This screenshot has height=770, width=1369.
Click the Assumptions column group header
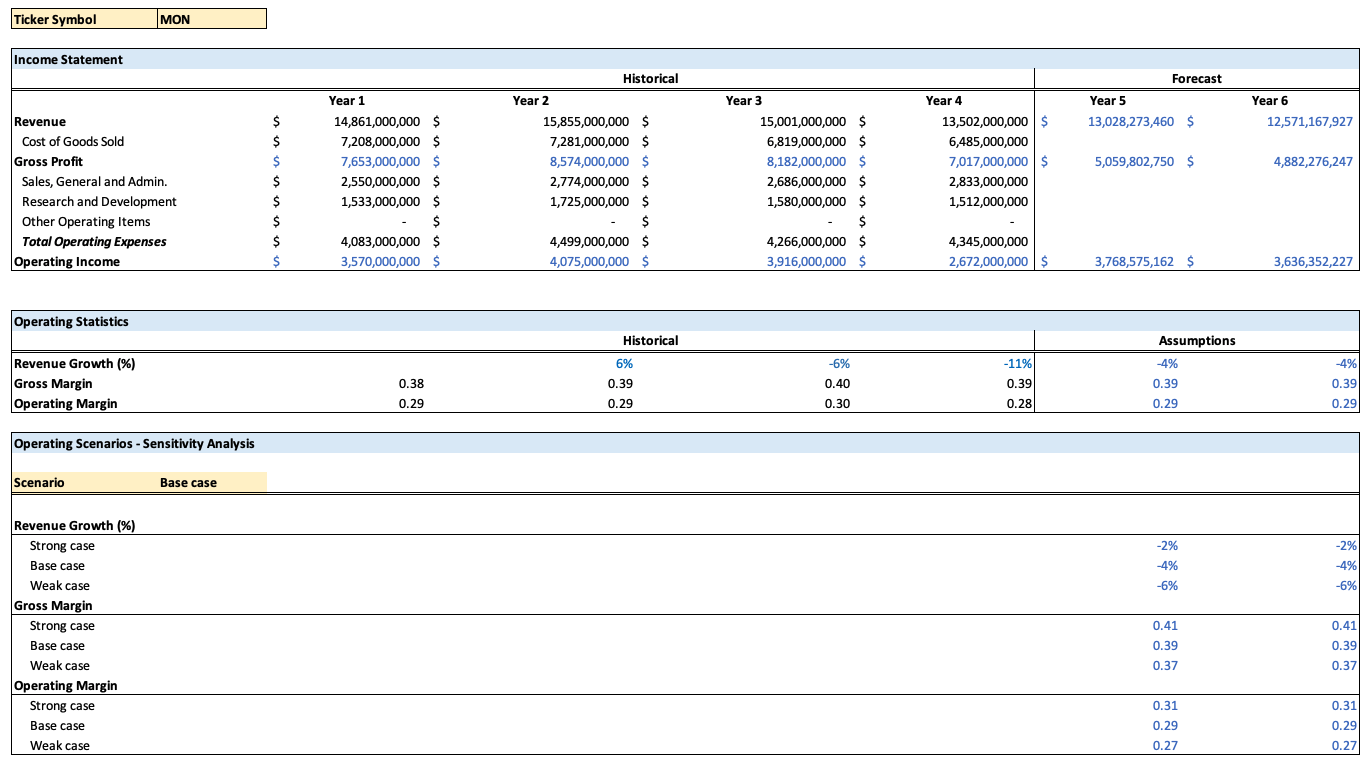coord(1197,341)
